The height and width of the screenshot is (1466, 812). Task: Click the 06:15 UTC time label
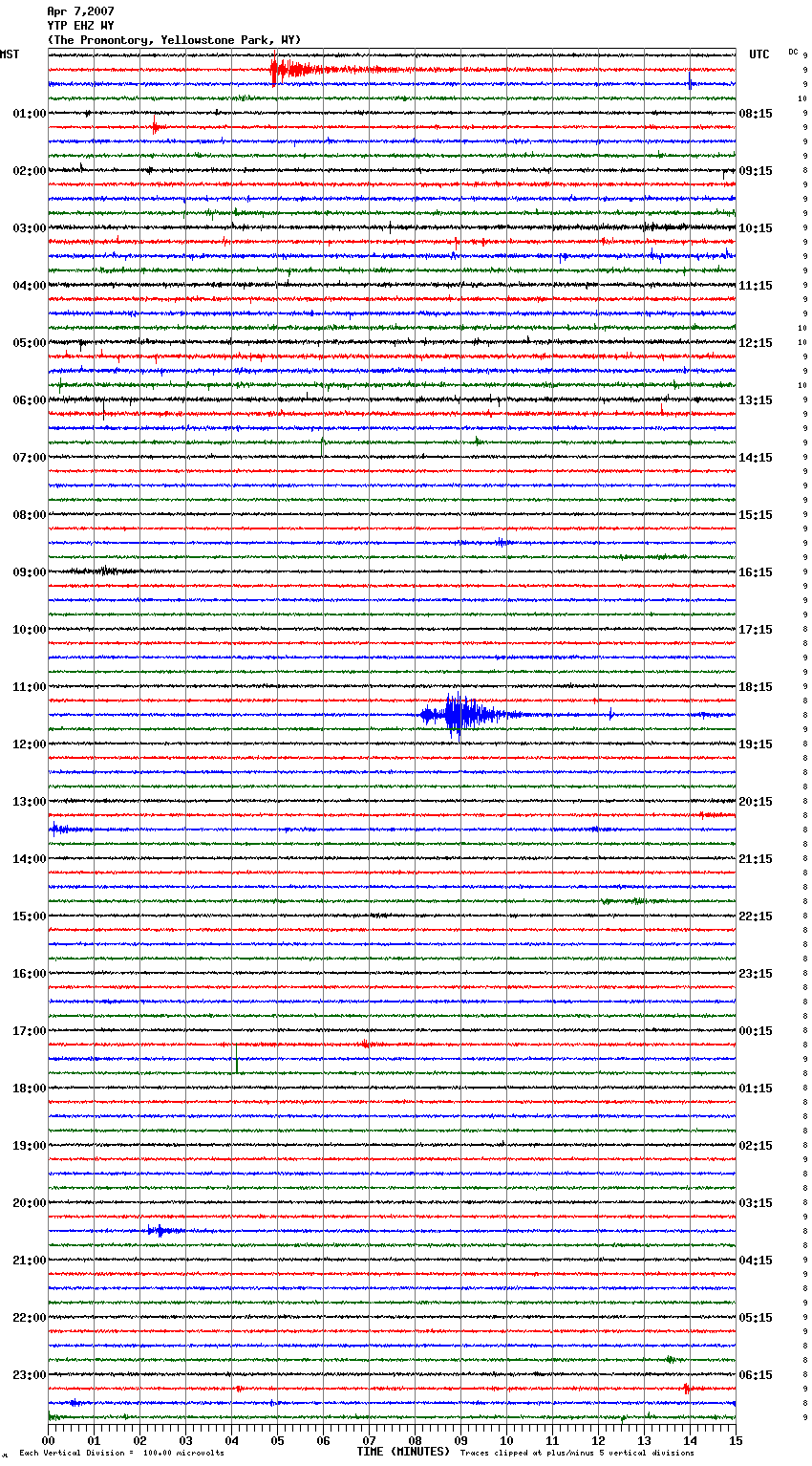click(x=756, y=1375)
